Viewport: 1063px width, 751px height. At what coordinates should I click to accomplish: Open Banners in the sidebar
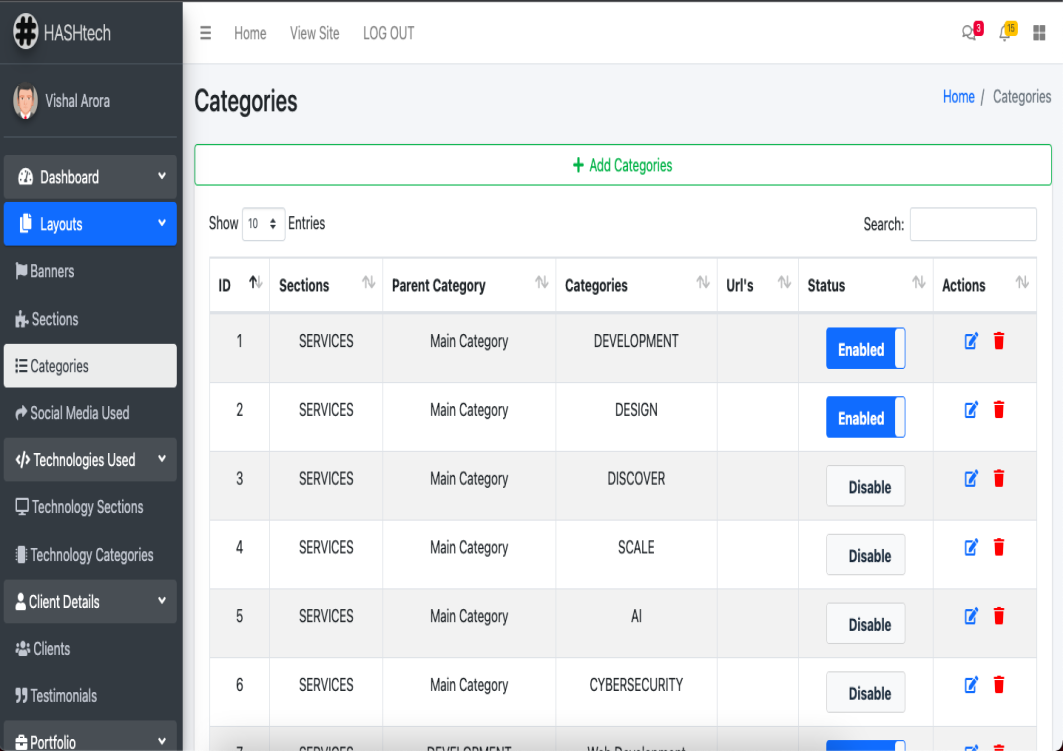tap(52, 271)
